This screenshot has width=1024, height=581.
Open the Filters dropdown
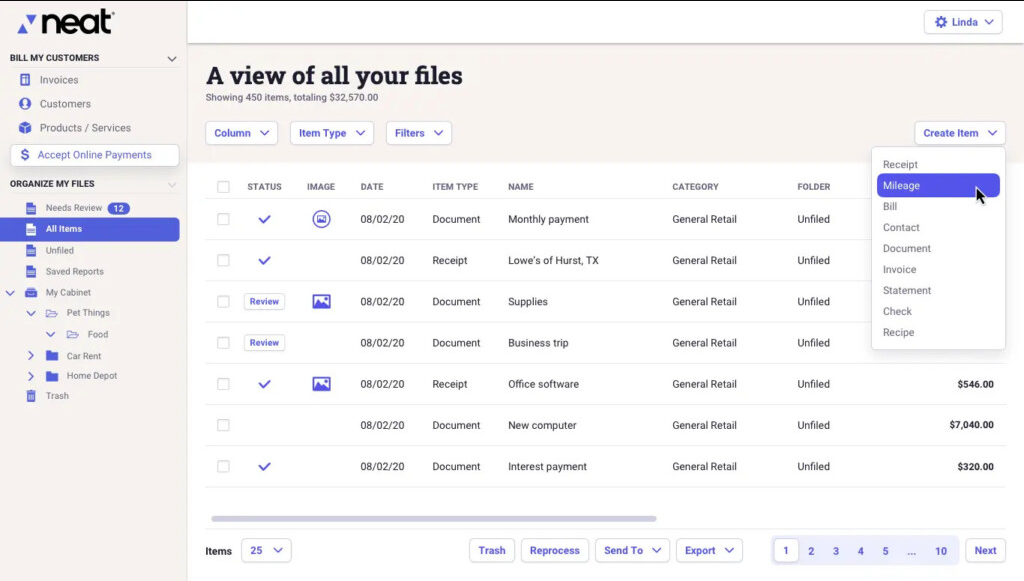tap(419, 133)
